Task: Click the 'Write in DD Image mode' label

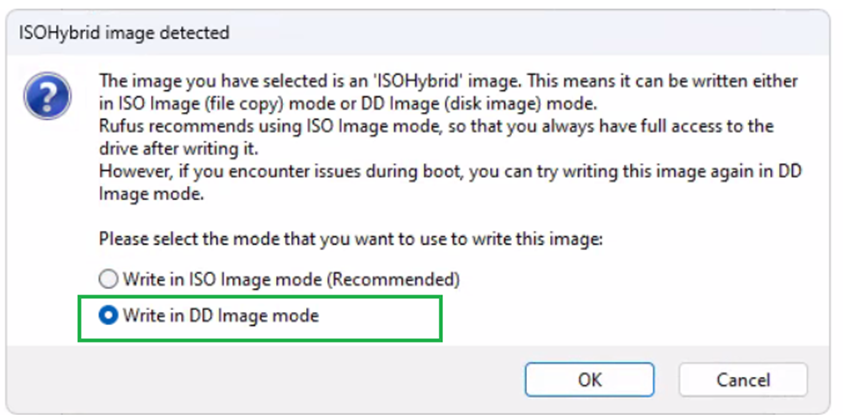Action: tap(220, 316)
